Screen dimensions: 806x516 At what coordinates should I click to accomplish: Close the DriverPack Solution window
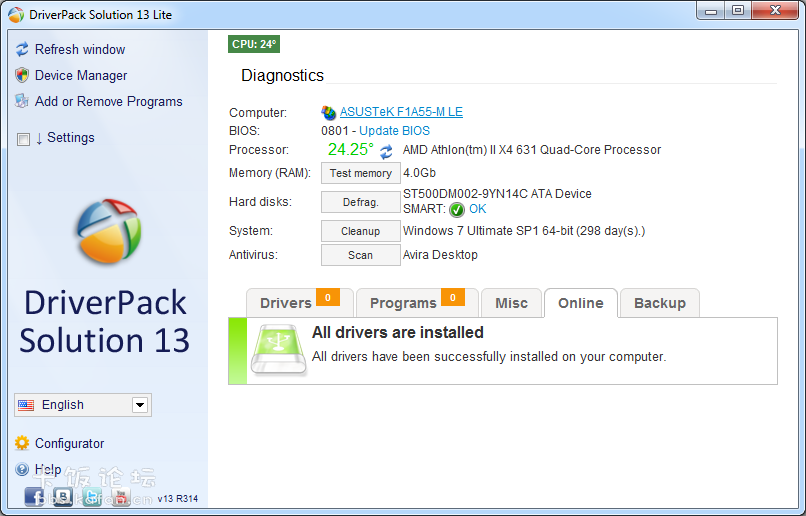coord(775,11)
